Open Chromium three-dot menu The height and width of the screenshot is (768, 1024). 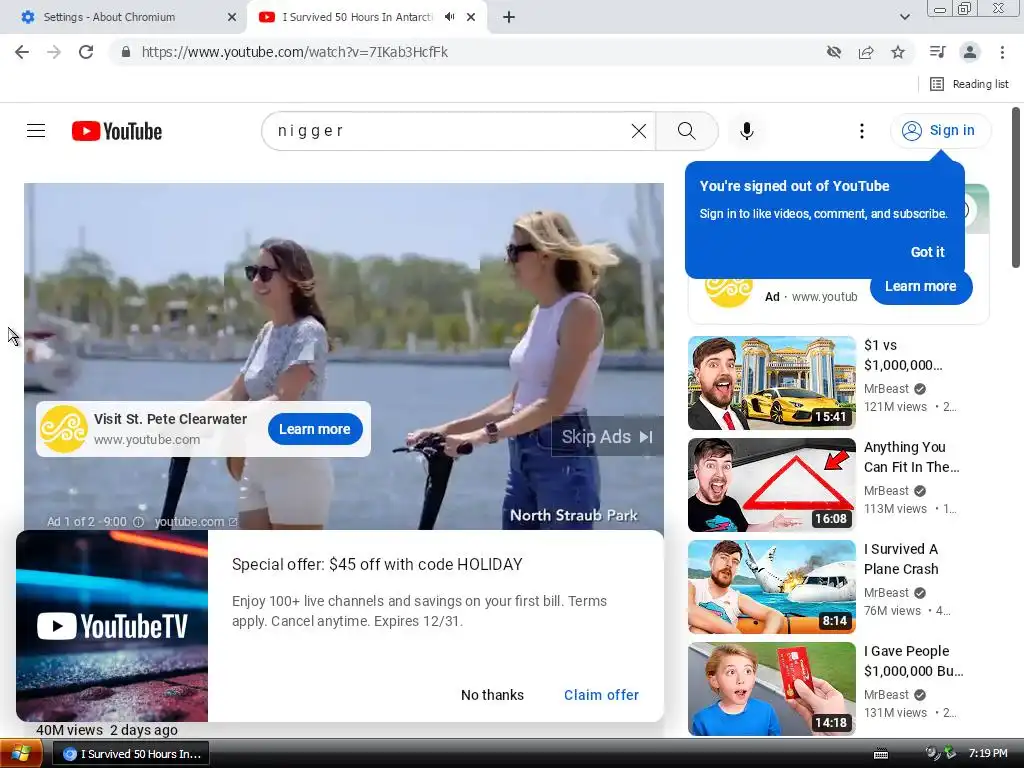pyautogui.click(x=1002, y=52)
